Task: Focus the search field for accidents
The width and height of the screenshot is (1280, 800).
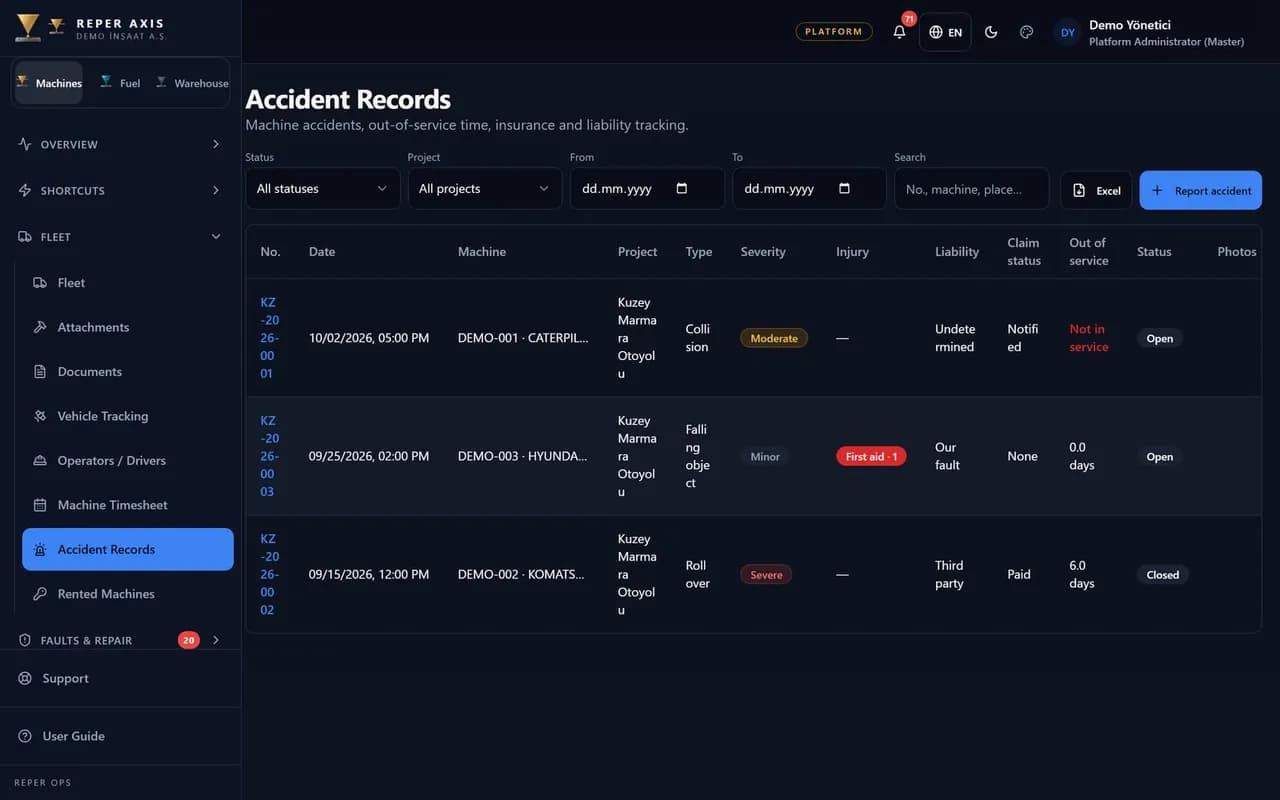Action: tap(971, 188)
